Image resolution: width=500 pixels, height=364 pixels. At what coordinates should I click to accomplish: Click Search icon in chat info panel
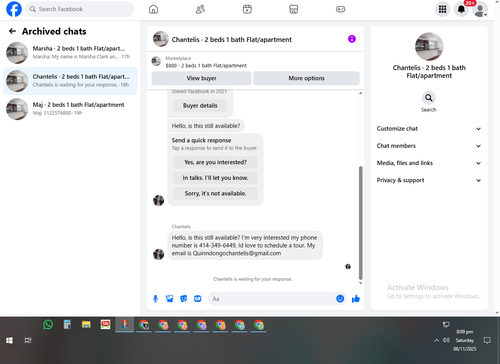(x=429, y=98)
